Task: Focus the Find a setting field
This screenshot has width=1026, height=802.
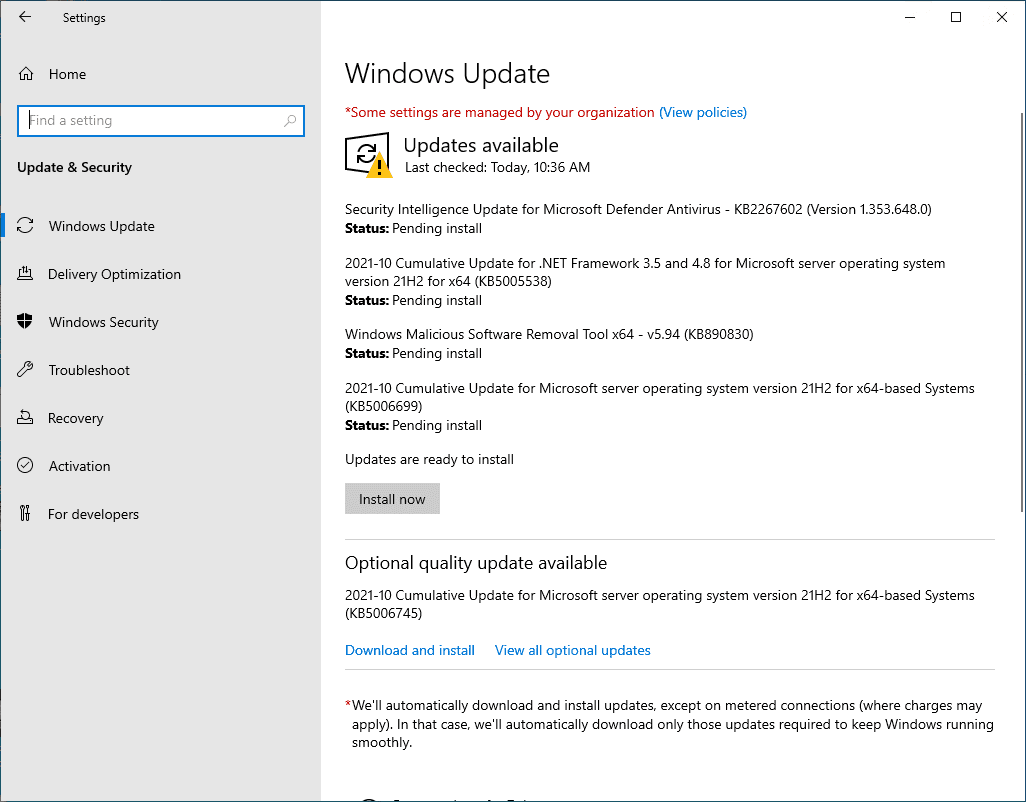Action: (x=150, y=121)
